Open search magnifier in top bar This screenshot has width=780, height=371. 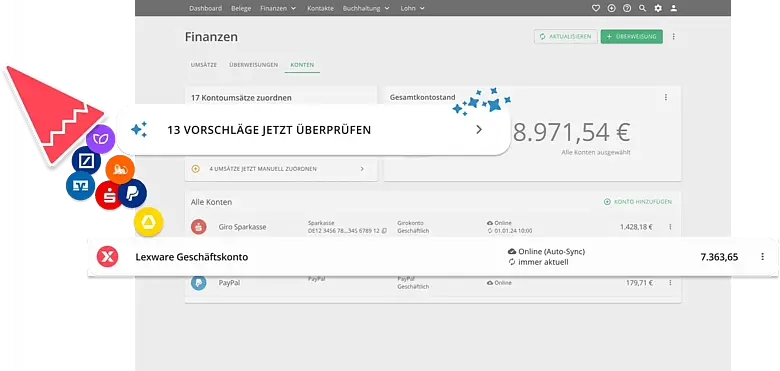642,8
